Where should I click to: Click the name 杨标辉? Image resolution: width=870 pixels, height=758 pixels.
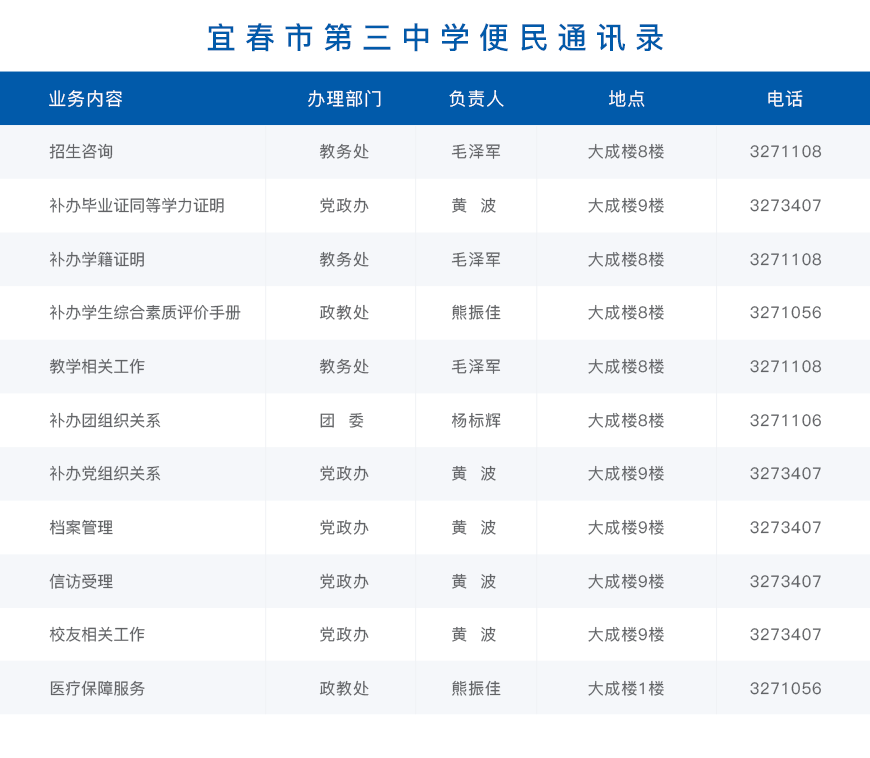pos(476,420)
